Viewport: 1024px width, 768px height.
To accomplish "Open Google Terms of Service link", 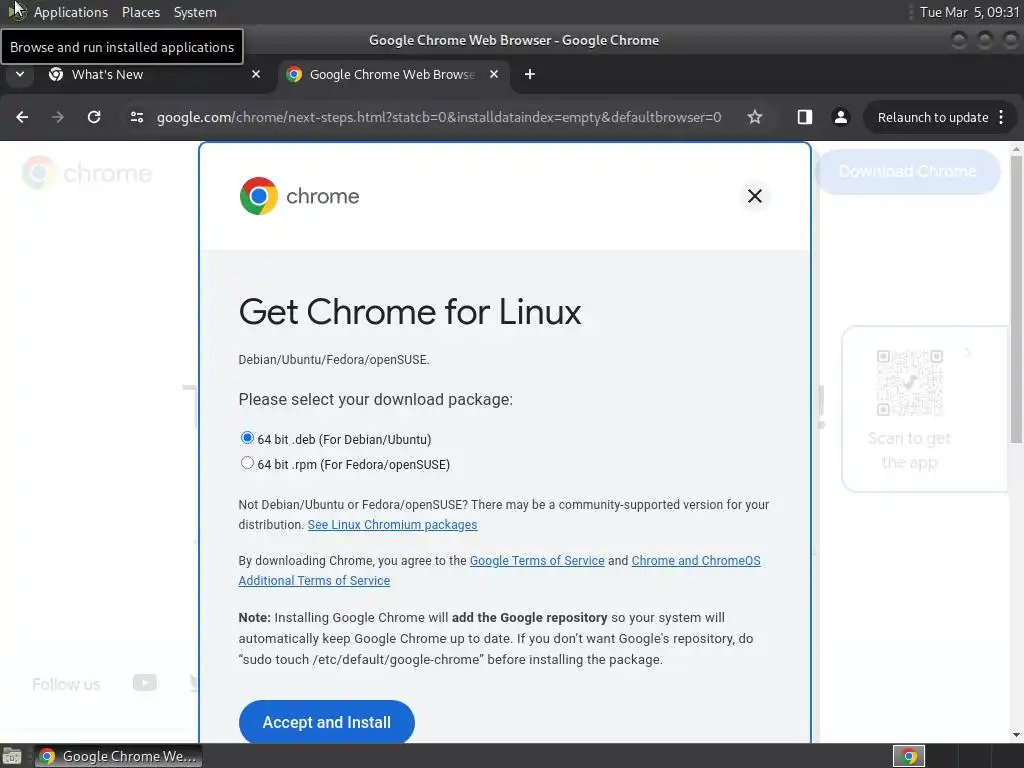I will tap(537, 560).
